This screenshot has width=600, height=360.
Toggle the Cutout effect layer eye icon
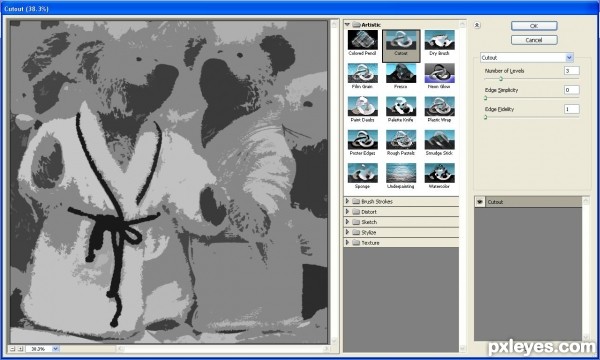(480, 202)
